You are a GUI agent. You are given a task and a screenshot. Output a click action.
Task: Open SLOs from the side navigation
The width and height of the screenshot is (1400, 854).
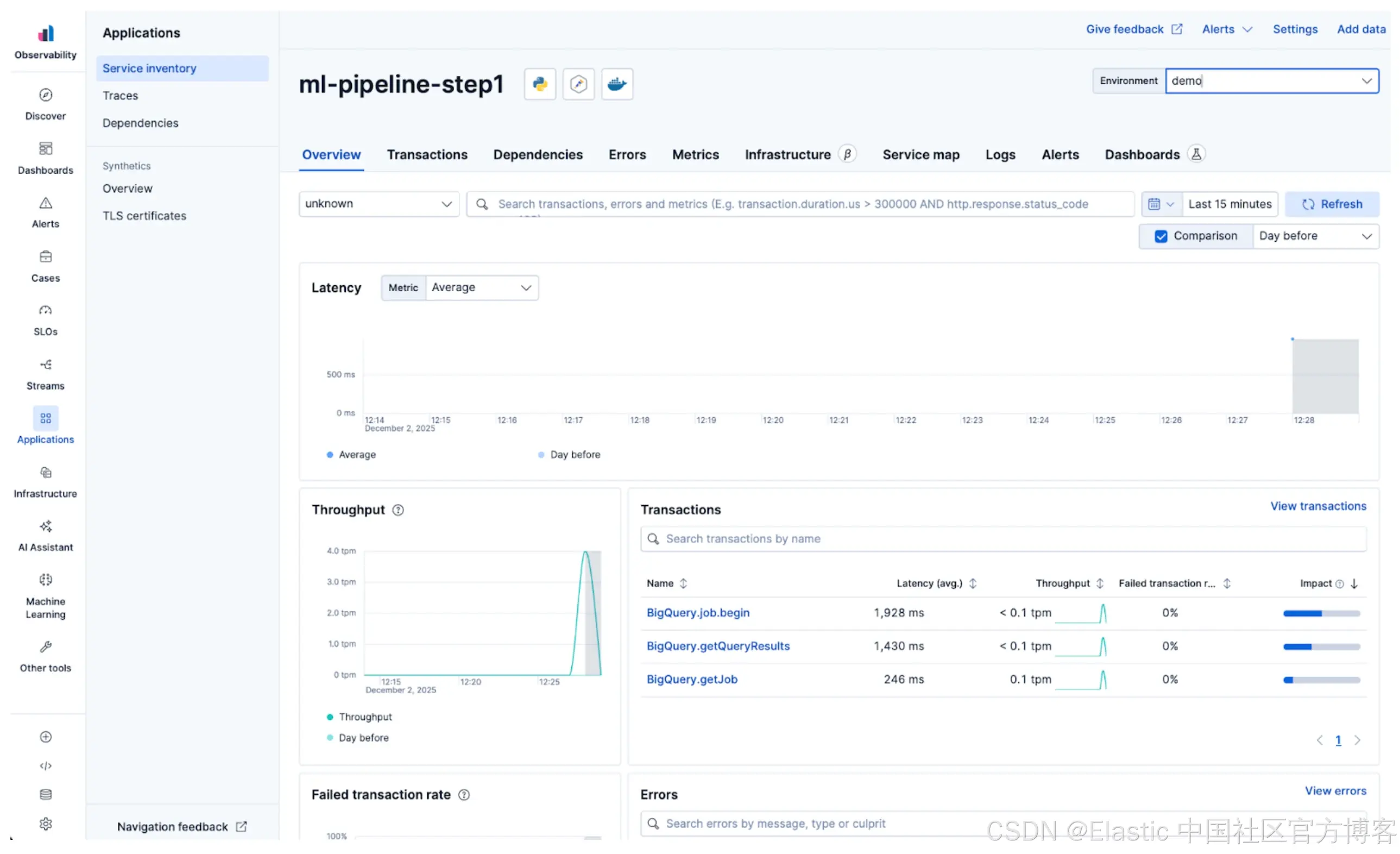pyautogui.click(x=46, y=319)
